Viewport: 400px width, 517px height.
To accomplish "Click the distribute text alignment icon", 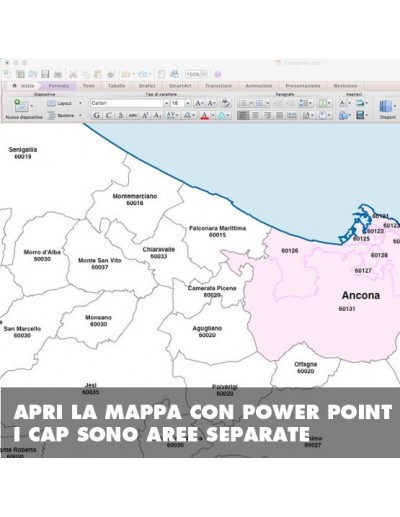I will coord(292,115).
